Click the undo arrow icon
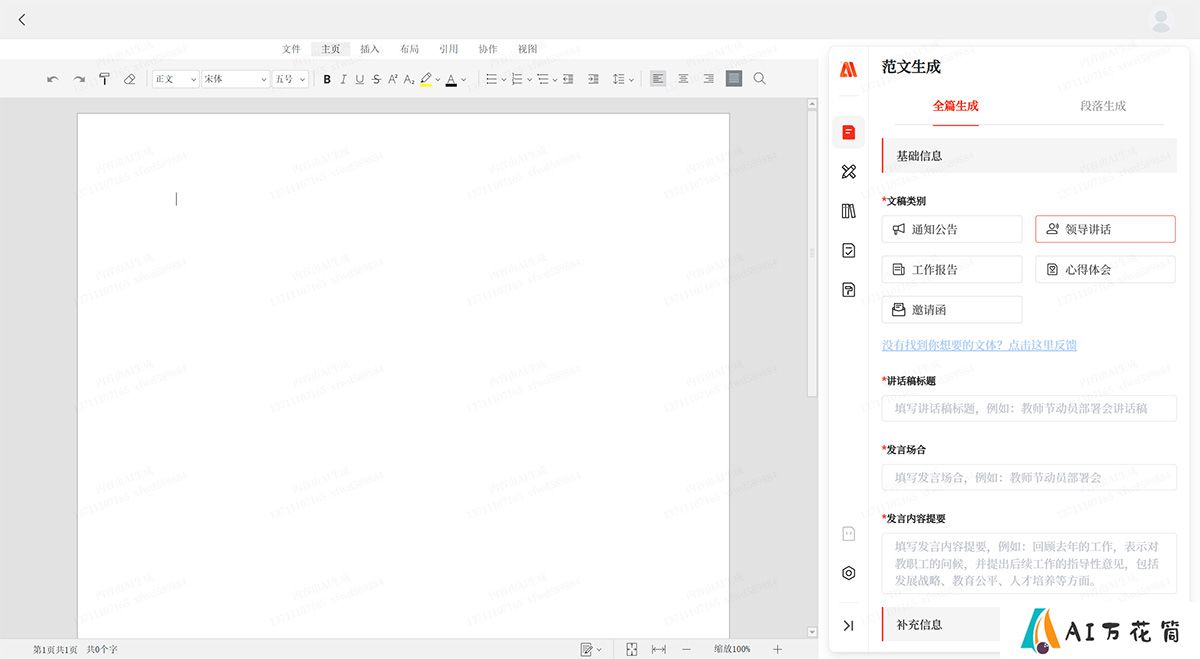The width and height of the screenshot is (1200, 659). (x=53, y=79)
